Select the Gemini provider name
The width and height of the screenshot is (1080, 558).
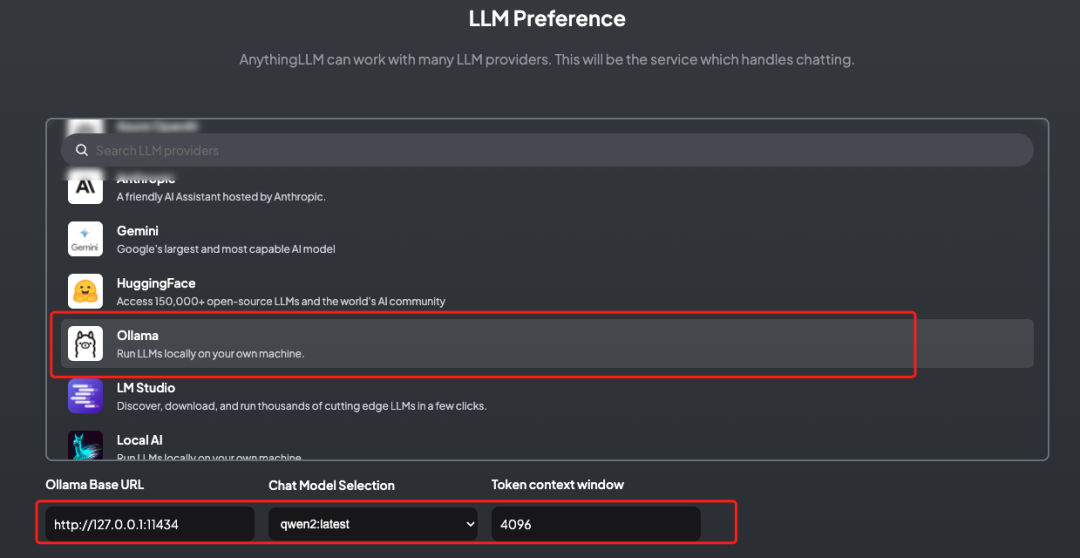138,231
